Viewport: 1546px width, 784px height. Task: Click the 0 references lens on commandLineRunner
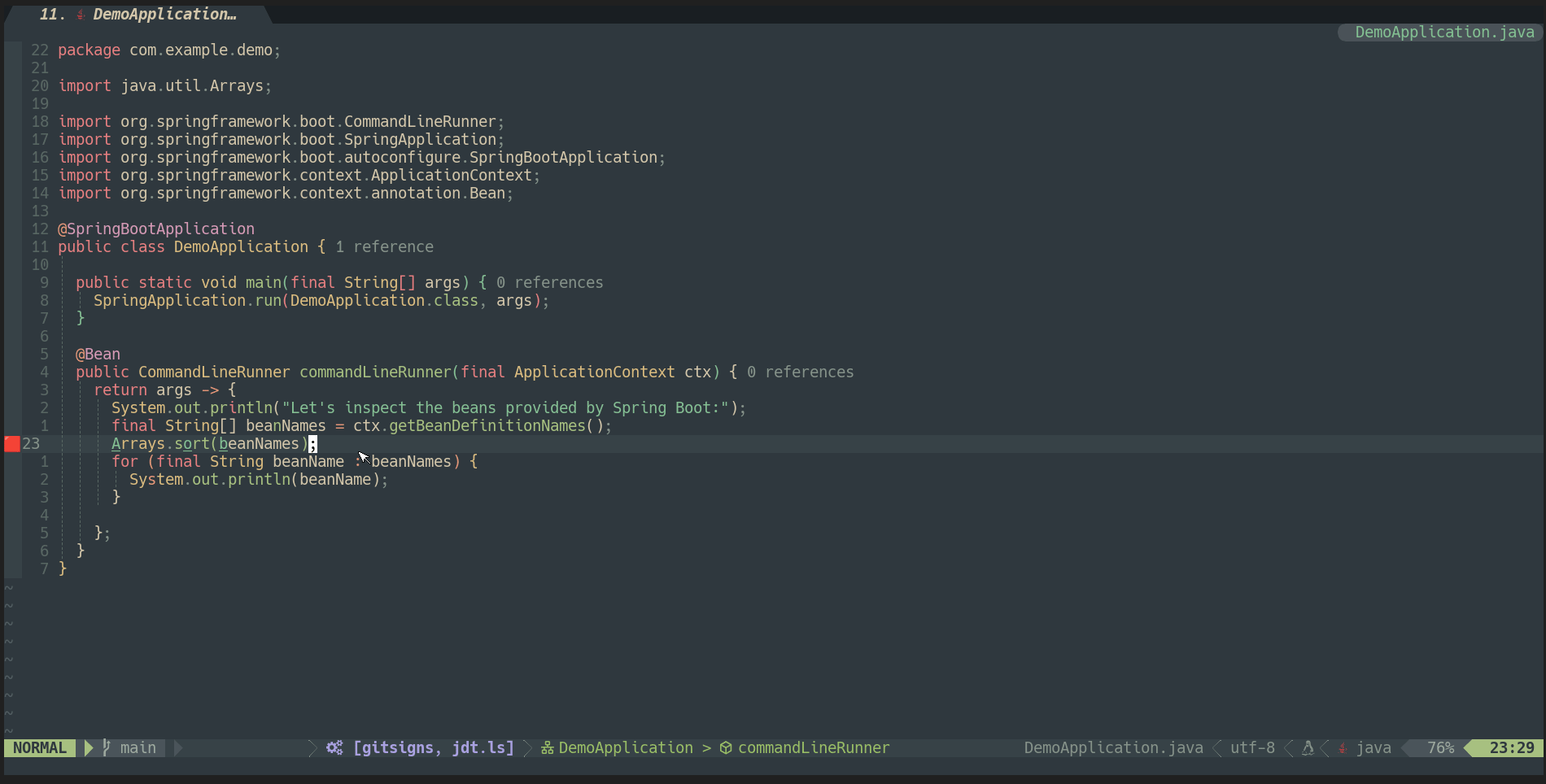coord(801,372)
